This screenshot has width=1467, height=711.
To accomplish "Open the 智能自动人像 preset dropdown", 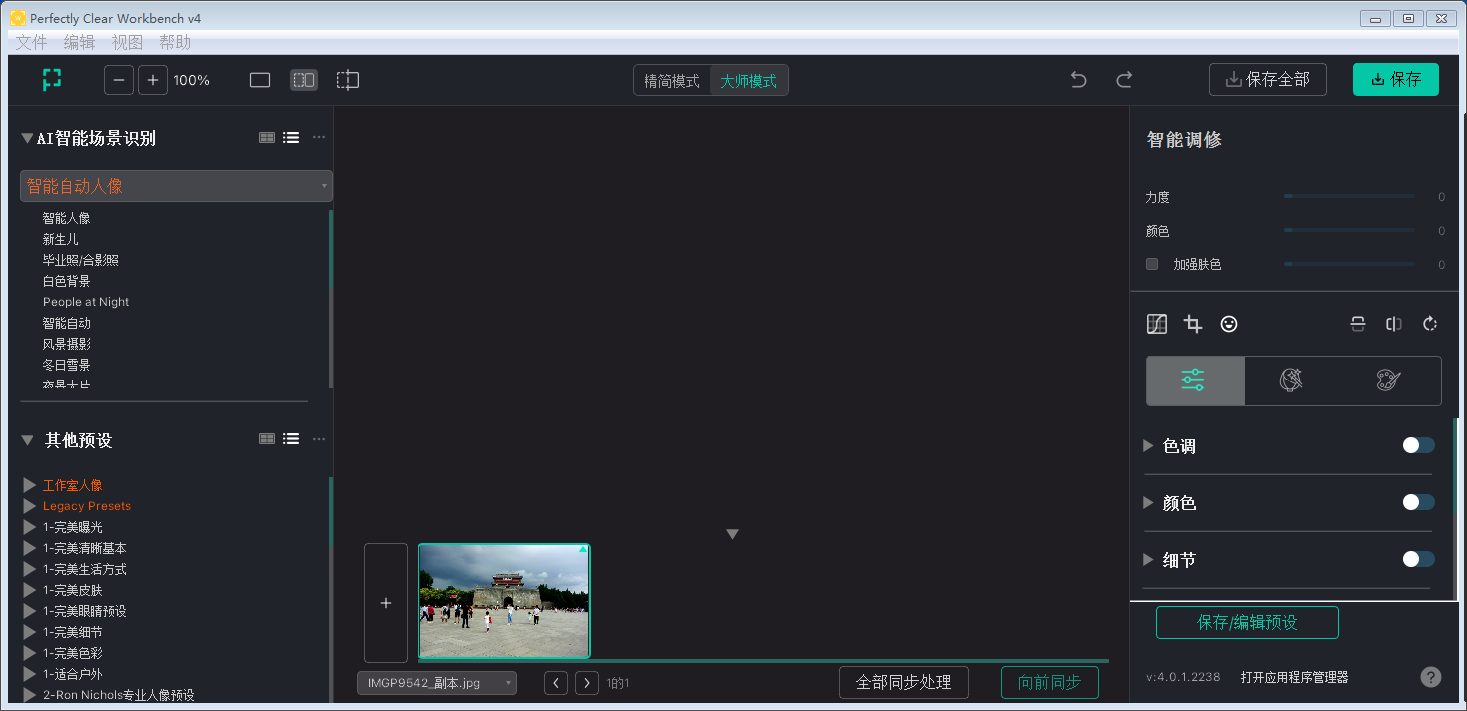I will (176, 186).
